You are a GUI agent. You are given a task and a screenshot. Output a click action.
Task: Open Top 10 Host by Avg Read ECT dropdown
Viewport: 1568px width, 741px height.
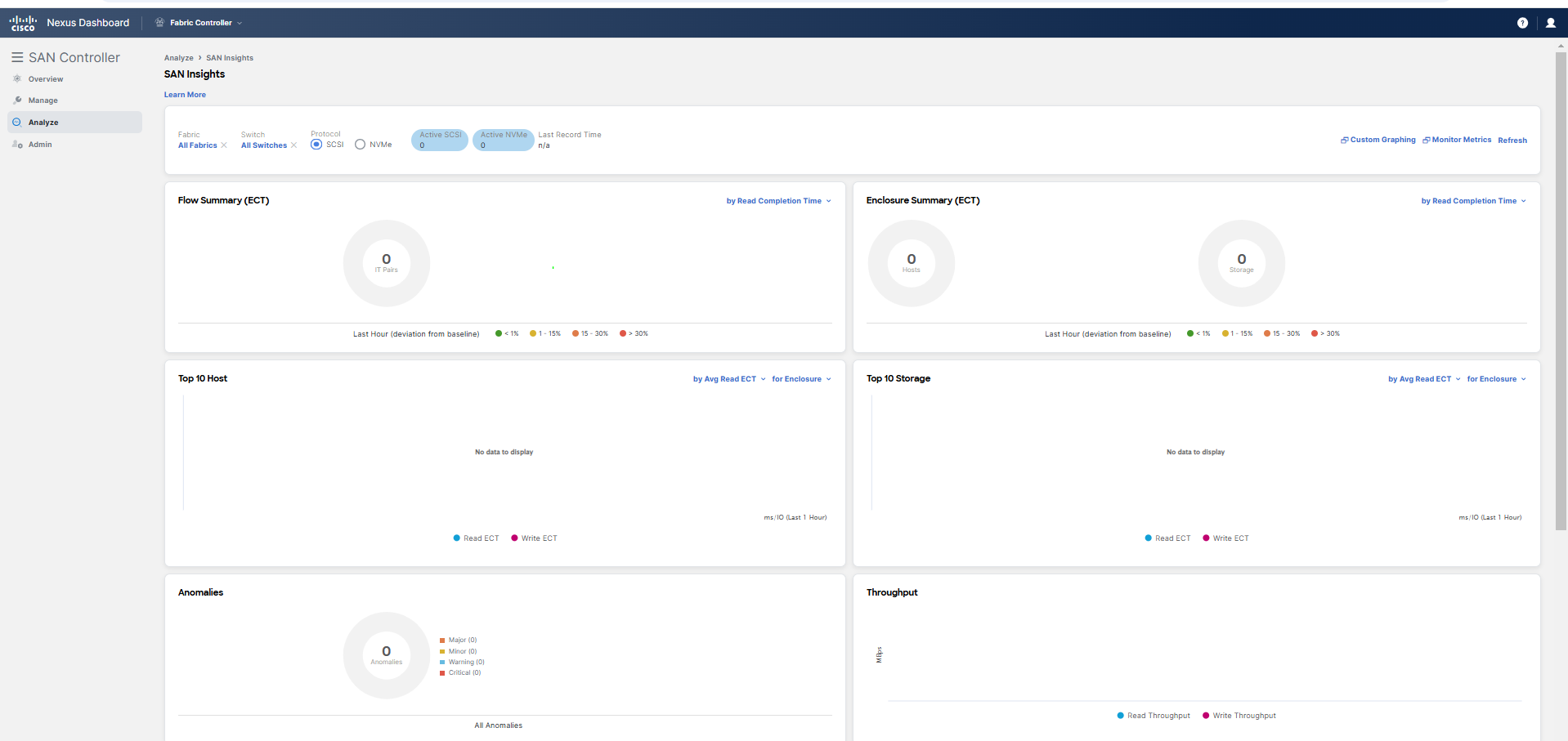(729, 379)
